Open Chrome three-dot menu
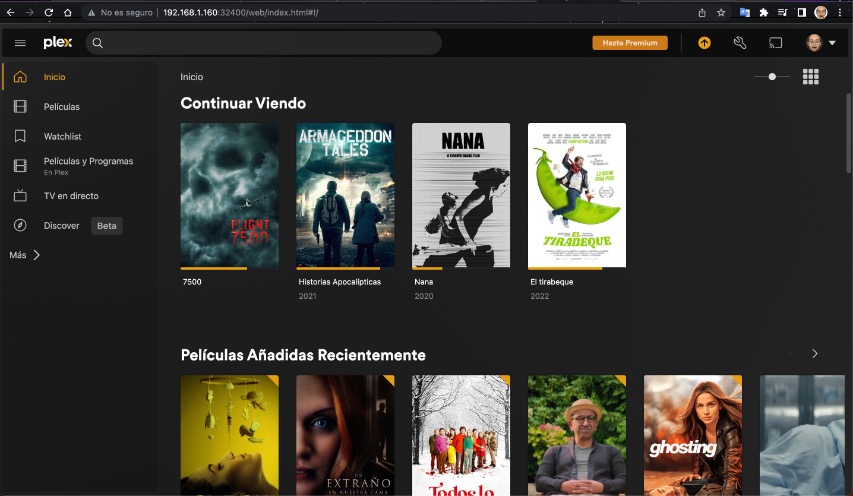Image resolution: width=853 pixels, height=496 pixels. [x=840, y=12]
